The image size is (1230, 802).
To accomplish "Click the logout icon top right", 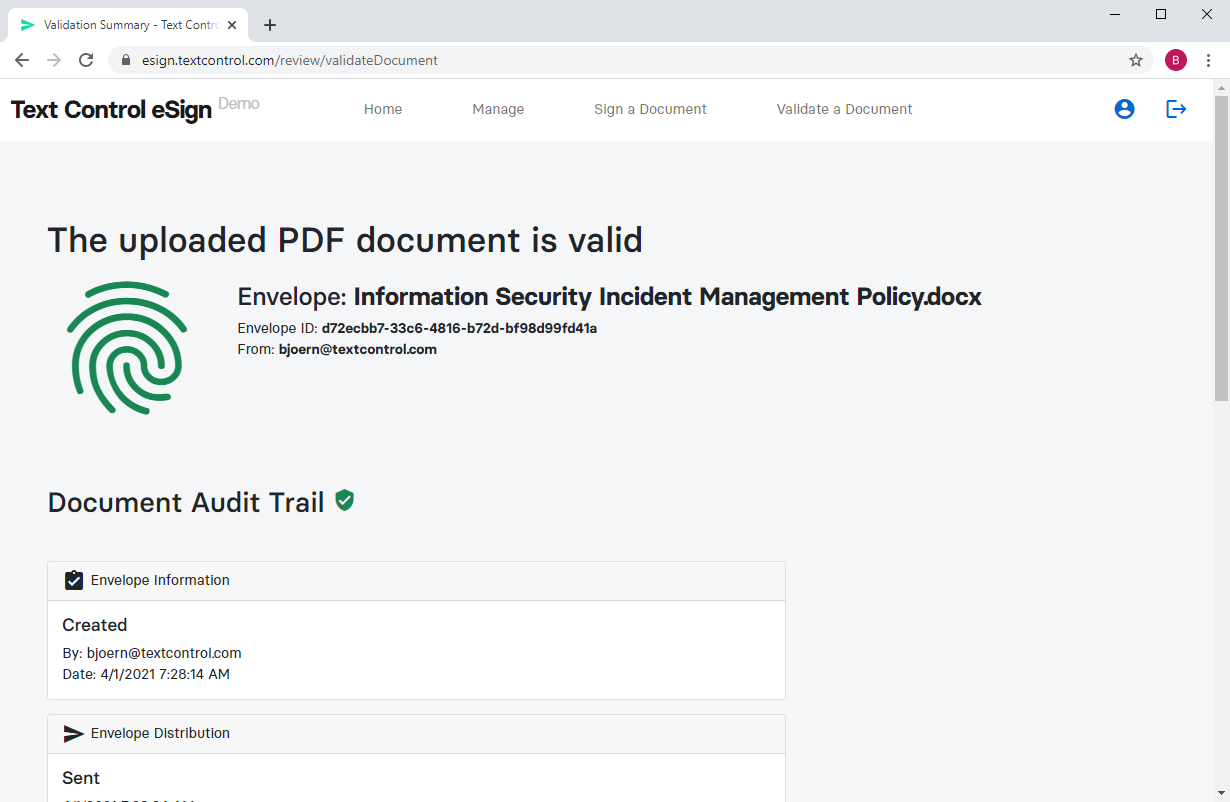I will pyautogui.click(x=1176, y=109).
